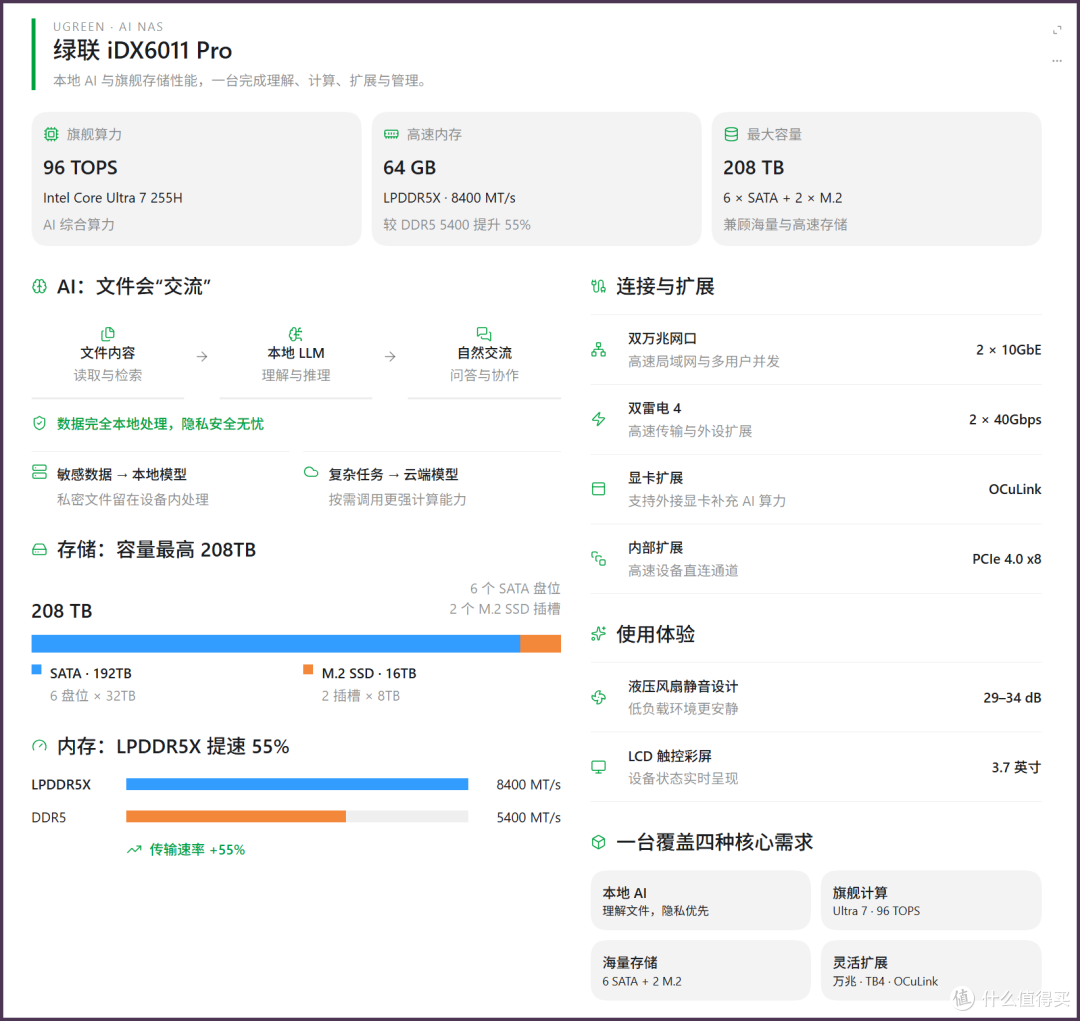Click the blue LPDDR5X speed bar

point(297,784)
